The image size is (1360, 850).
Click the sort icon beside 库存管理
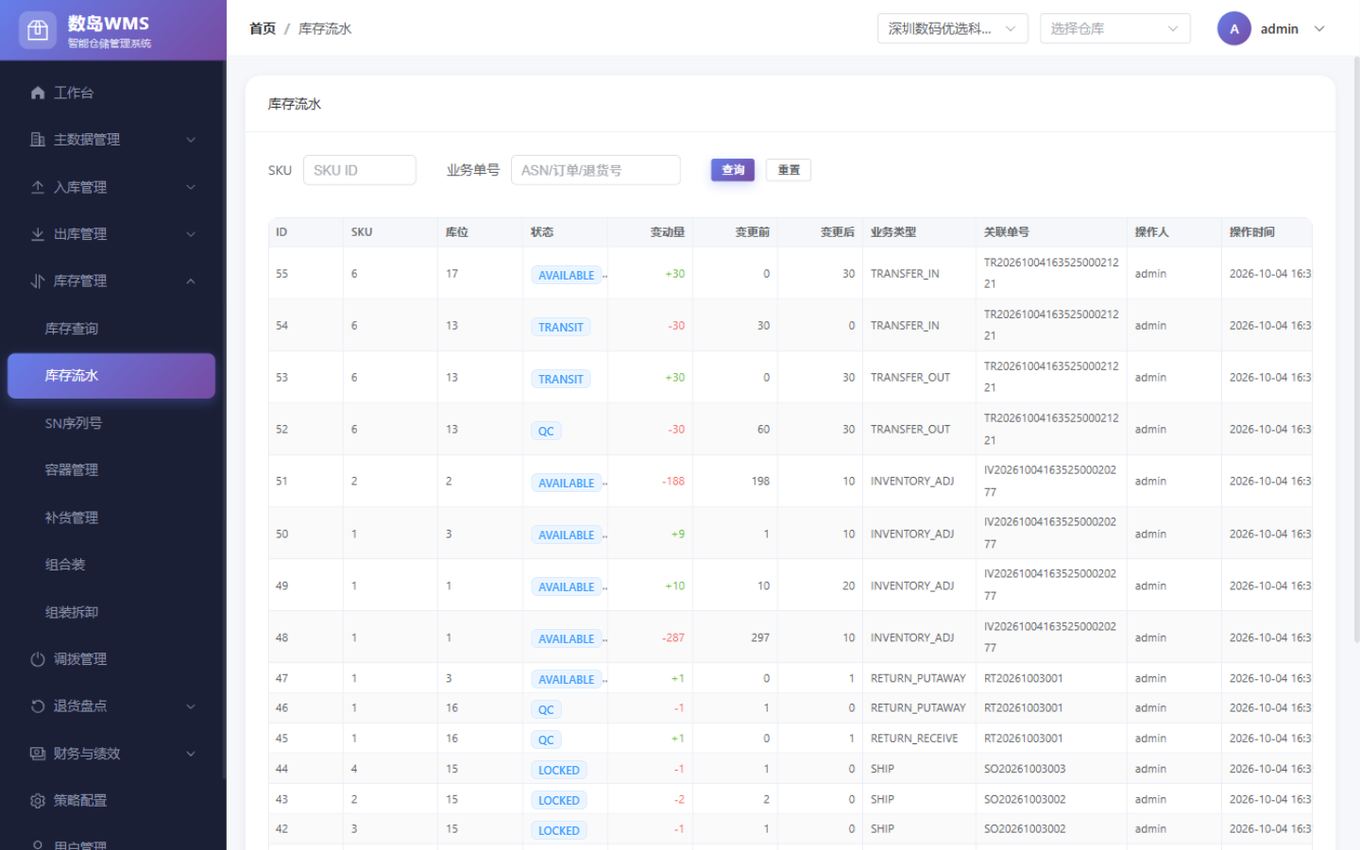[x=38, y=281]
